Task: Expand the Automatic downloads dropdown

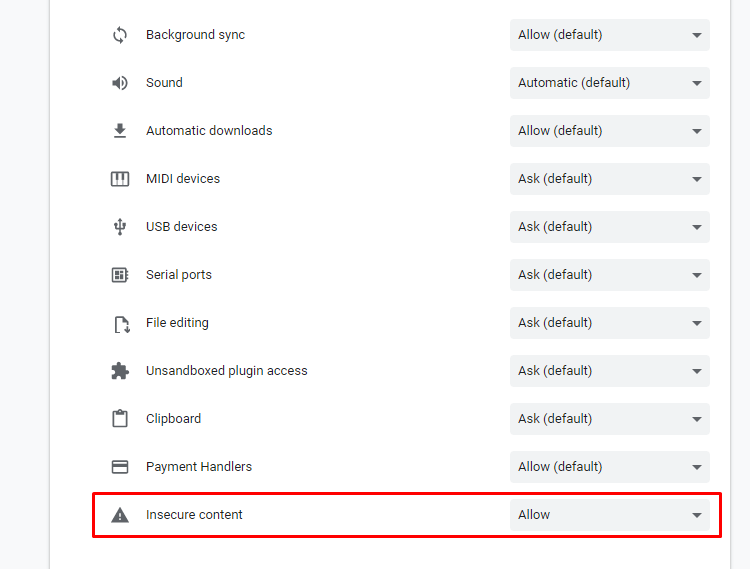Action: coord(609,131)
